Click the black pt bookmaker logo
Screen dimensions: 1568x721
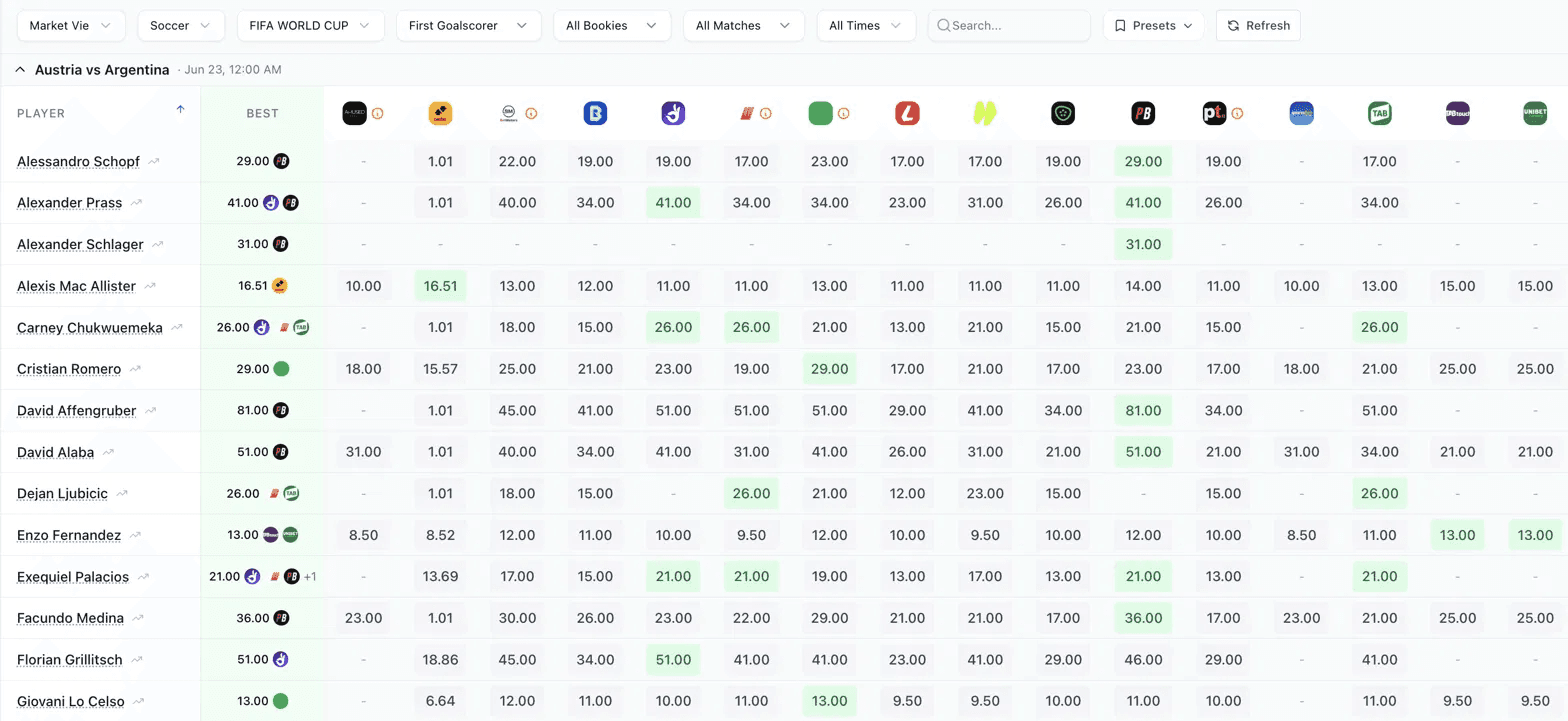coord(1214,114)
